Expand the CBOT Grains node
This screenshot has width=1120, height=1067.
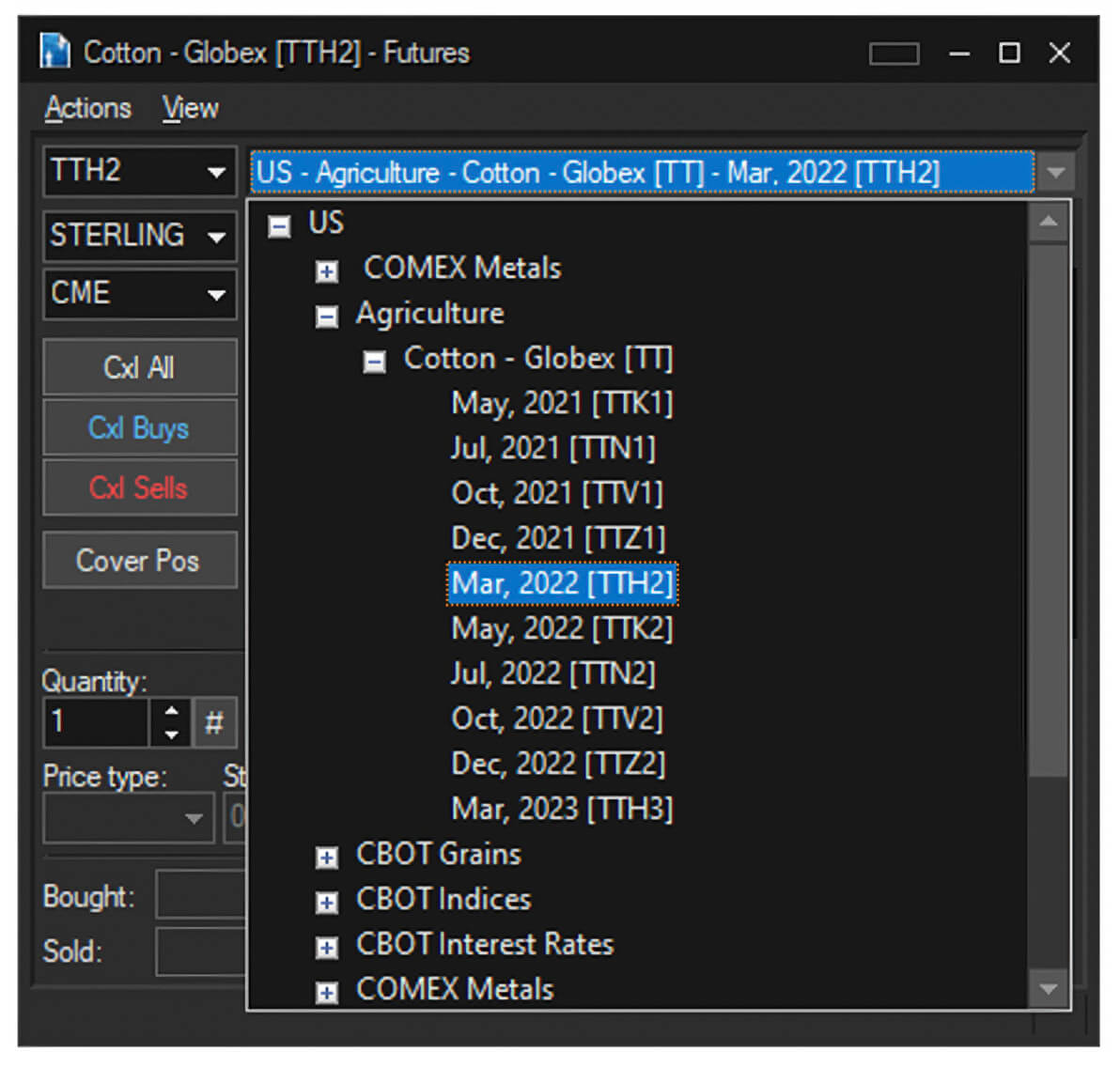point(327,858)
